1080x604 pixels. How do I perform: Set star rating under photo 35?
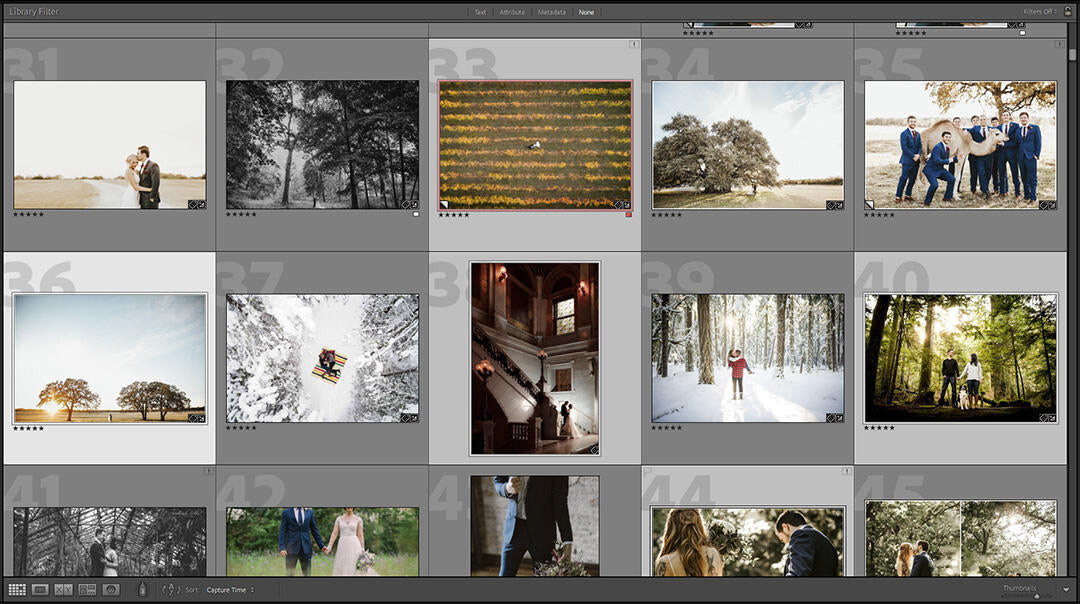tap(880, 215)
